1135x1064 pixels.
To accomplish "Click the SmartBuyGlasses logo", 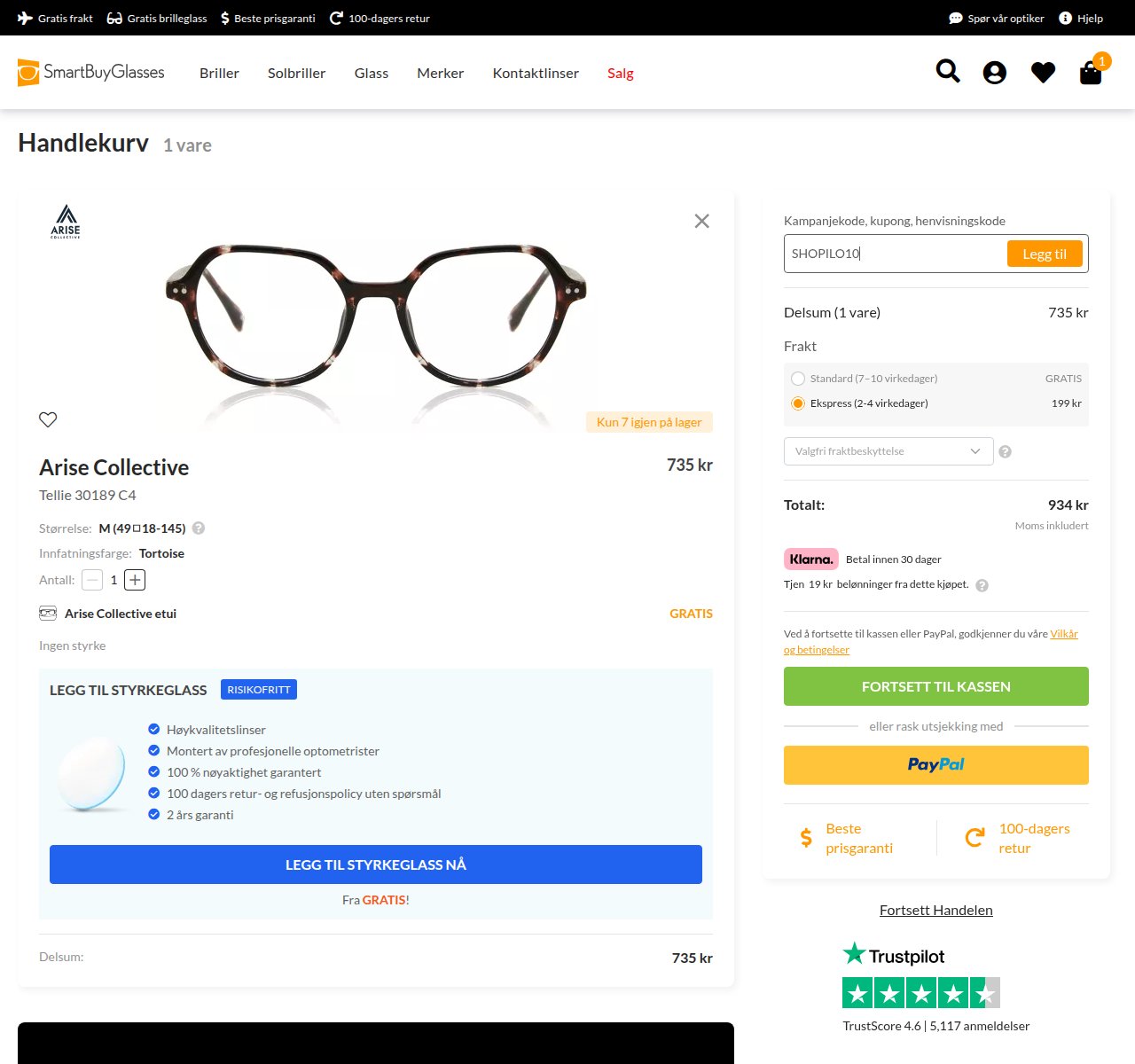I will 90,73.
